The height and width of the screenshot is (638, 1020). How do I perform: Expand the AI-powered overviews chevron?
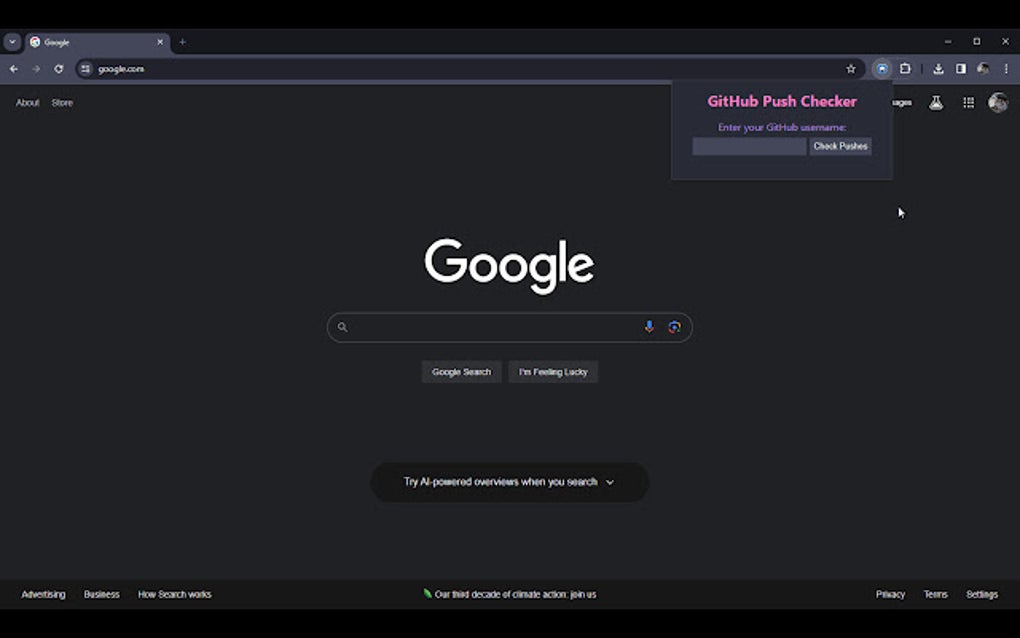[610, 481]
